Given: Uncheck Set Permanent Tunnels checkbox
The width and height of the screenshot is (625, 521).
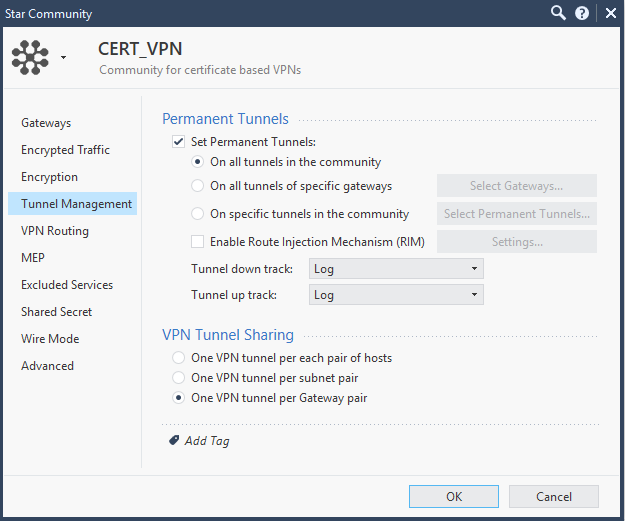Looking at the screenshot, I should 179,142.
